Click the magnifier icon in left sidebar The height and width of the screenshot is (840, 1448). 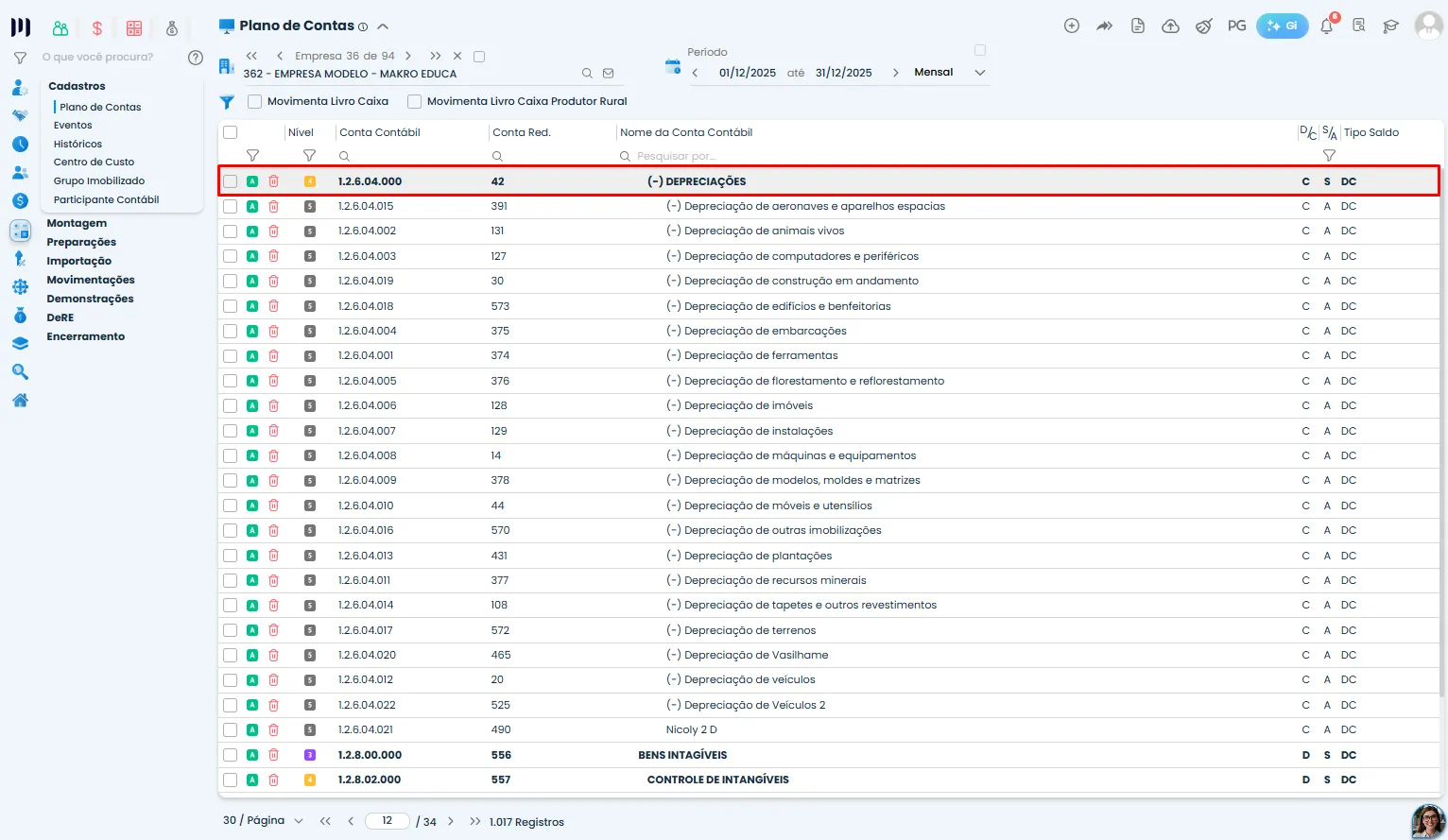click(x=20, y=372)
